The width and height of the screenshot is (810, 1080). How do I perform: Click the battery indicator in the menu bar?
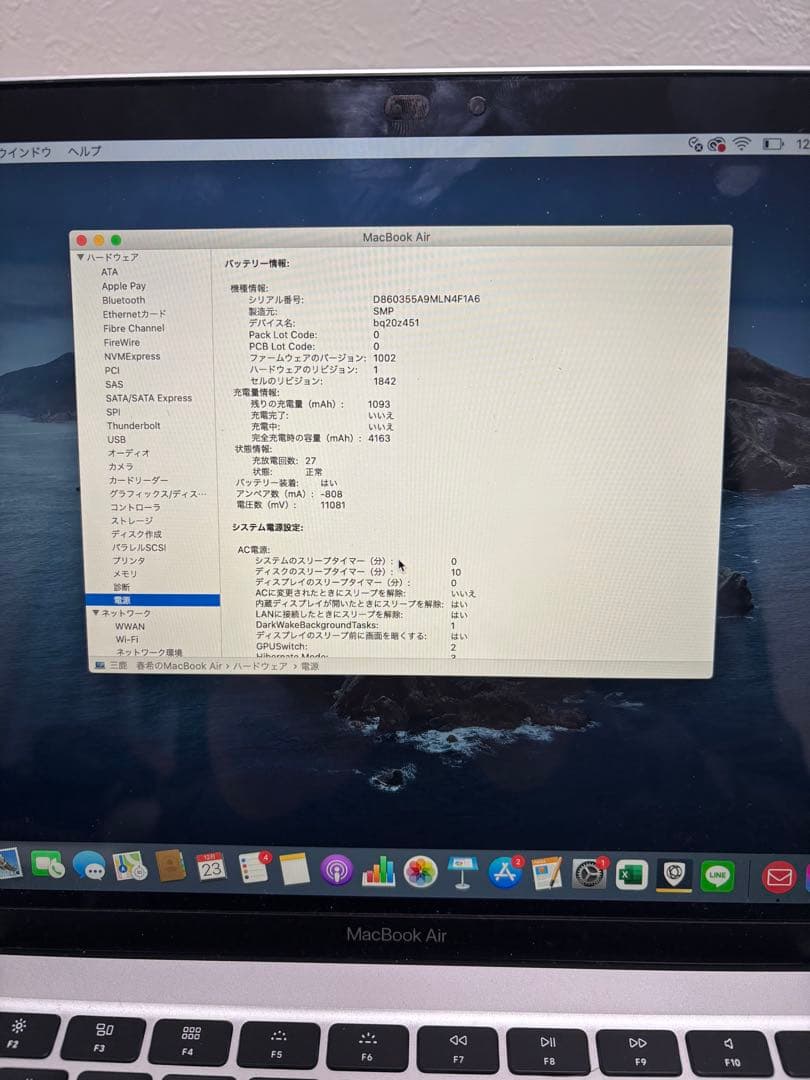point(773,143)
